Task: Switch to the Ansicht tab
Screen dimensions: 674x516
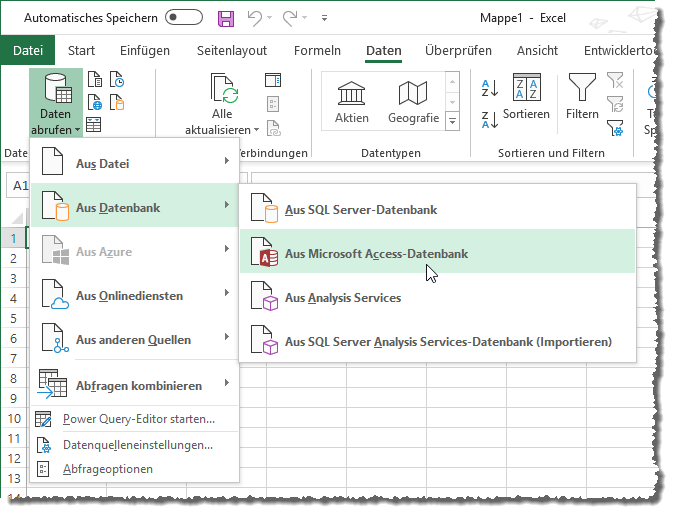Action: click(537, 50)
